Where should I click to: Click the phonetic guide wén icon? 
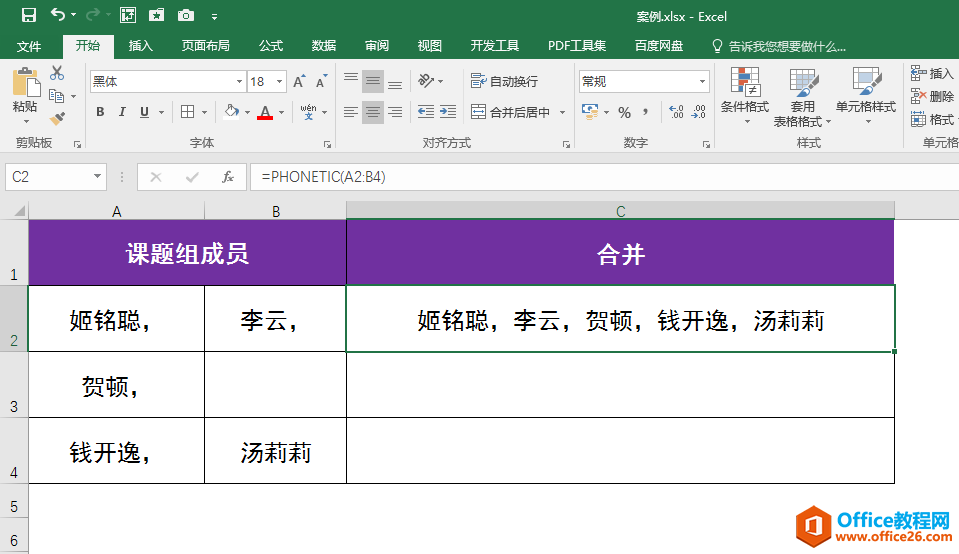pos(308,112)
